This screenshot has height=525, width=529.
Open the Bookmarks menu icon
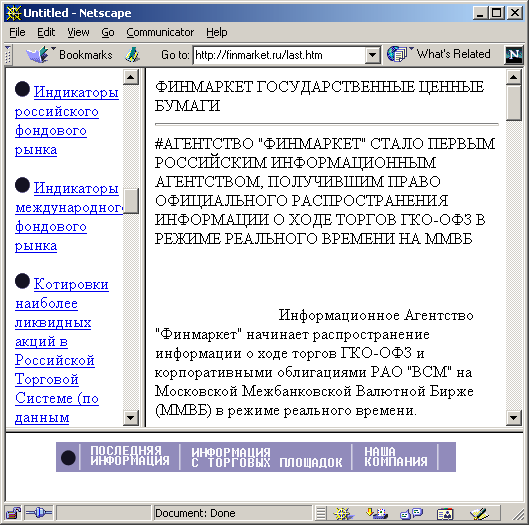tap(37, 54)
